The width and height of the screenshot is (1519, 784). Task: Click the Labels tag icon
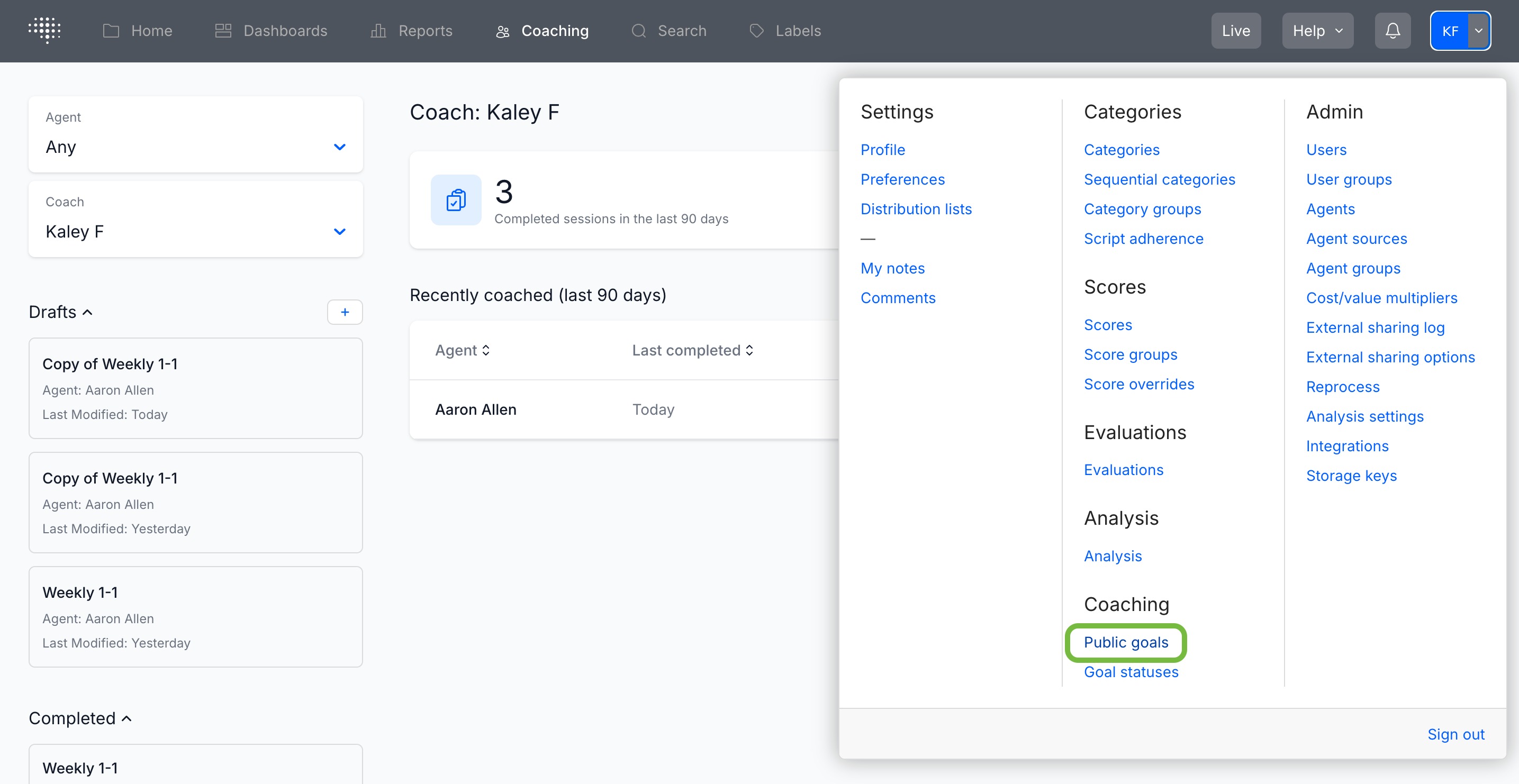756,31
